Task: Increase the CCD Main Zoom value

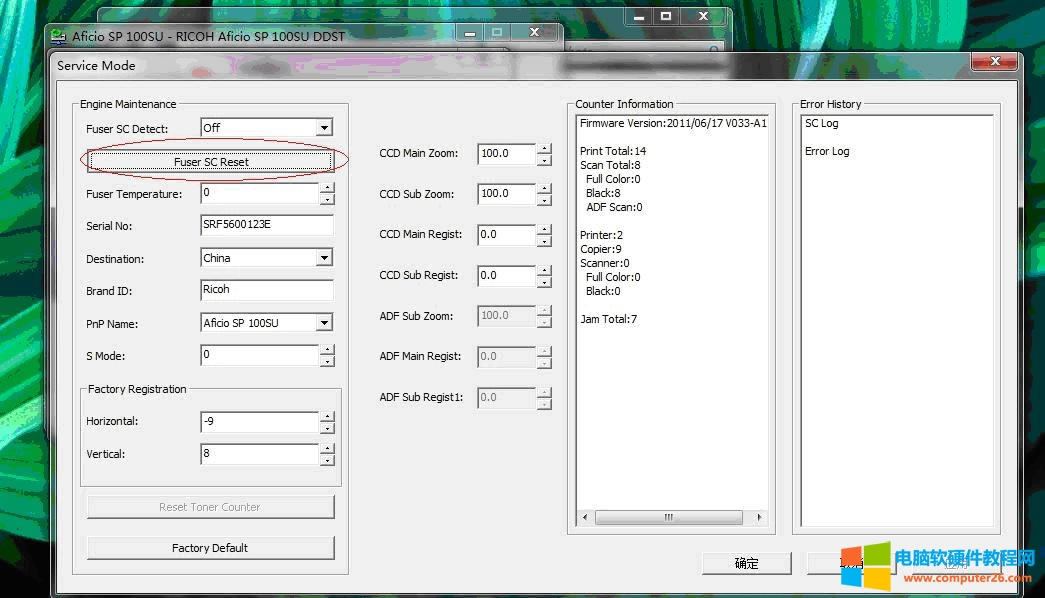Action: coord(544,148)
